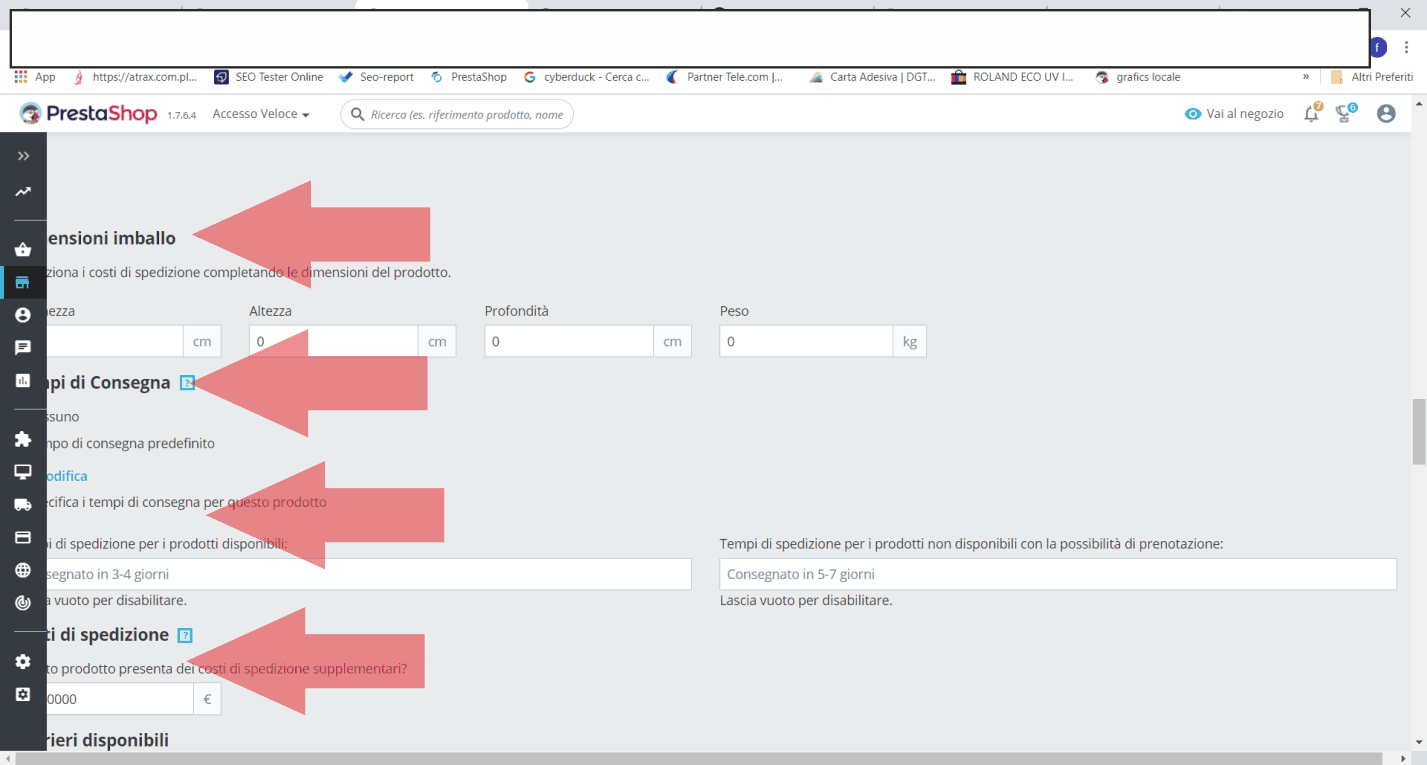Open the Orders basket icon in sidebar

23,250
